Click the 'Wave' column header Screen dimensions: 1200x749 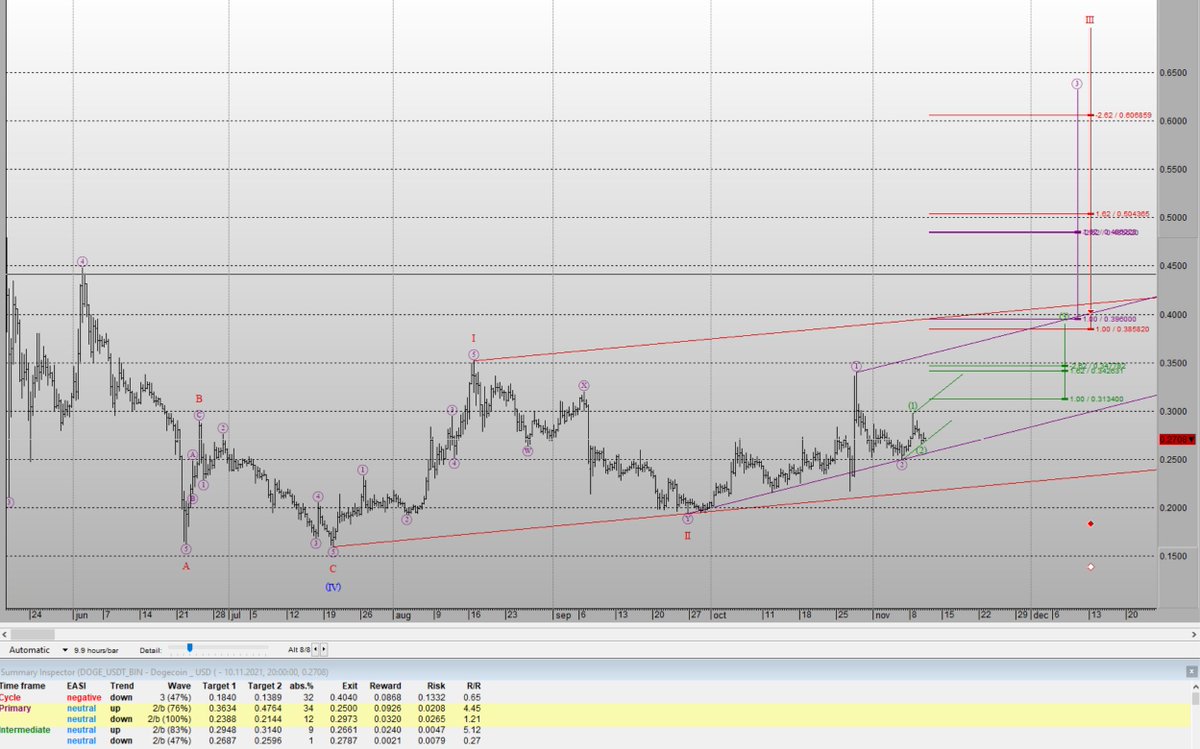click(179, 686)
